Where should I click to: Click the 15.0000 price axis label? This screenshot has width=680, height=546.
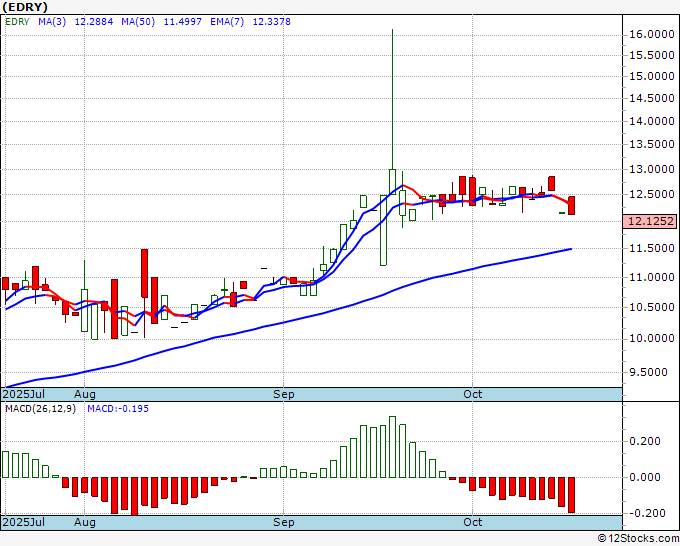tap(651, 76)
